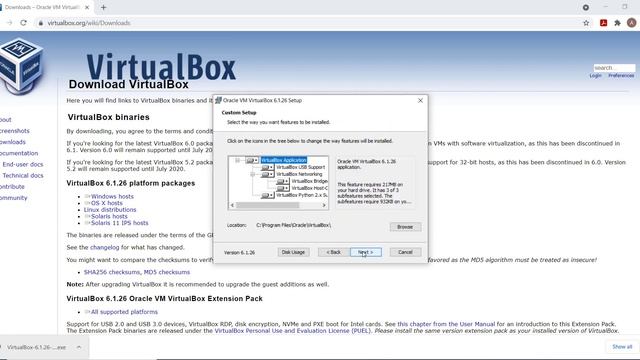Open All supported platforms extension pack link
This screenshot has width=640, height=360.
[x=124, y=312]
